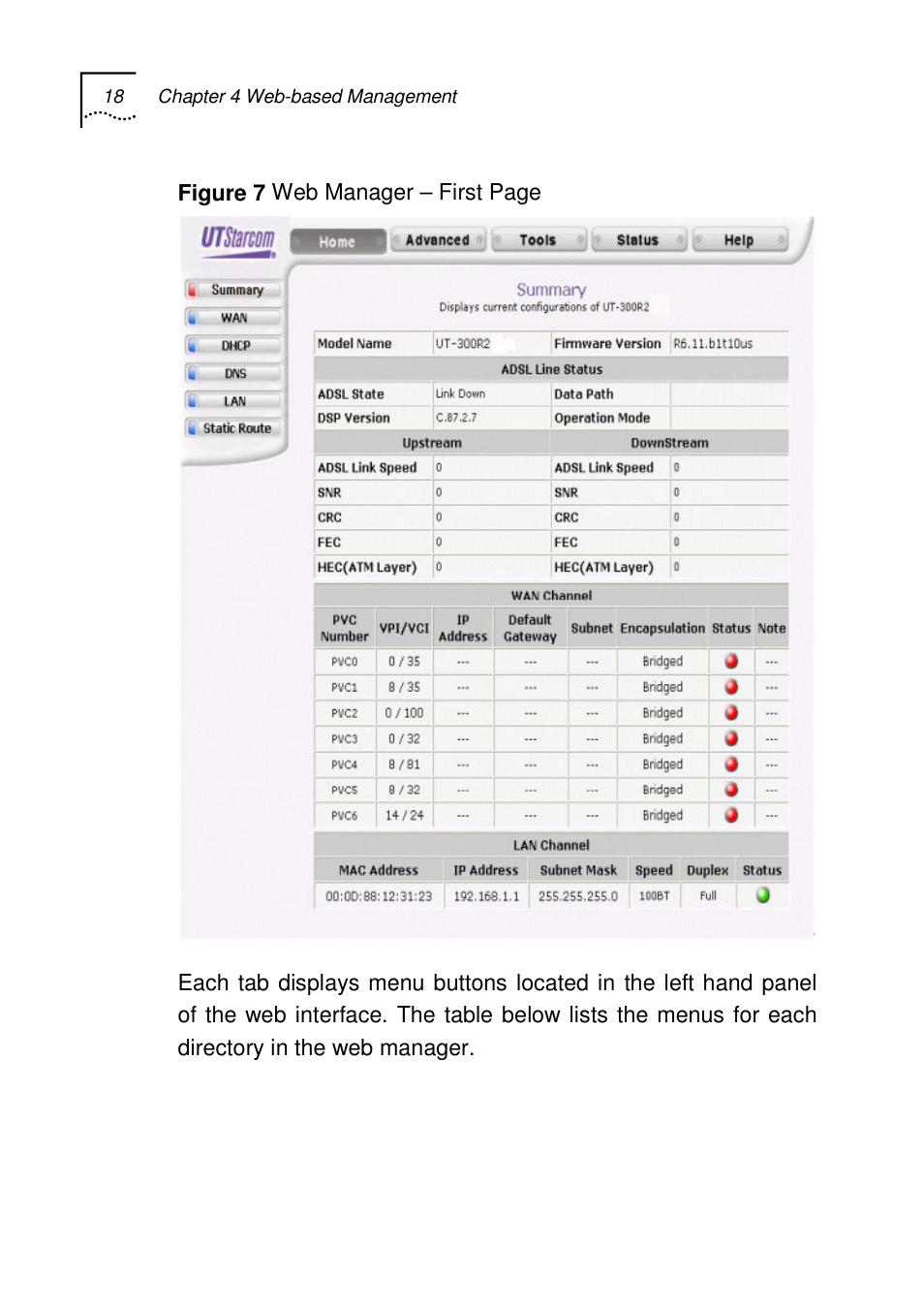Click the MAC Address column header

pyautogui.click(x=379, y=870)
